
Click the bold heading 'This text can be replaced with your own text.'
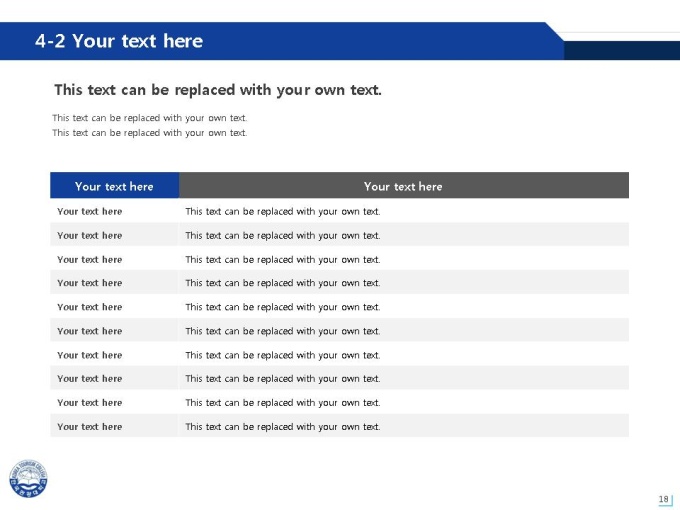point(218,90)
